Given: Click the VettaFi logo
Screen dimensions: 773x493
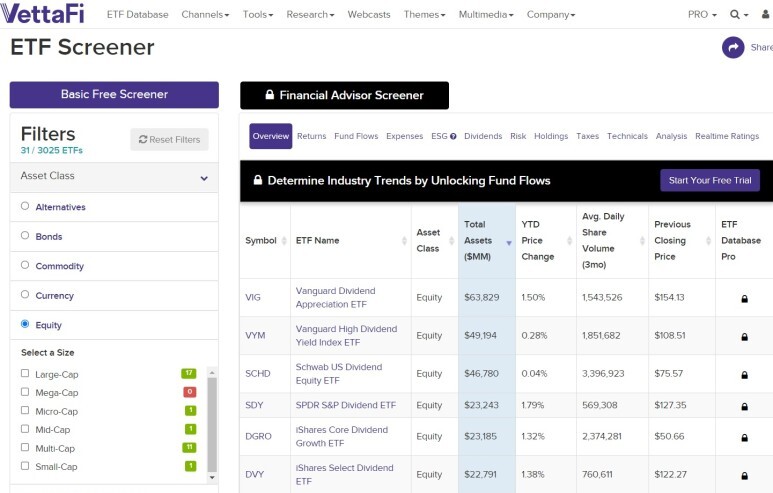Looking at the screenshot, I should [x=42, y=13].
